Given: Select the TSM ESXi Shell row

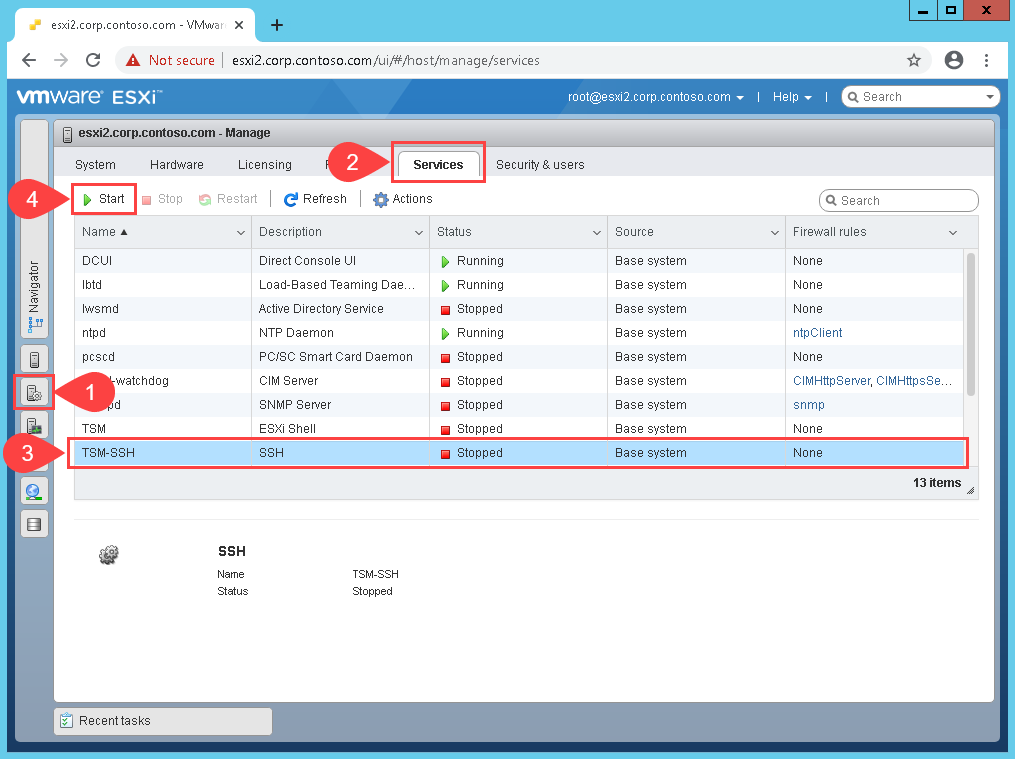Looking at the screenshot, I should click(x=519, y=428).
